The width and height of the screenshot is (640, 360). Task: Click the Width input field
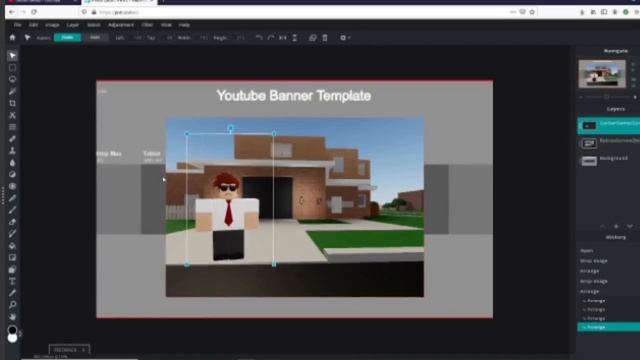[x=203, y=38]
